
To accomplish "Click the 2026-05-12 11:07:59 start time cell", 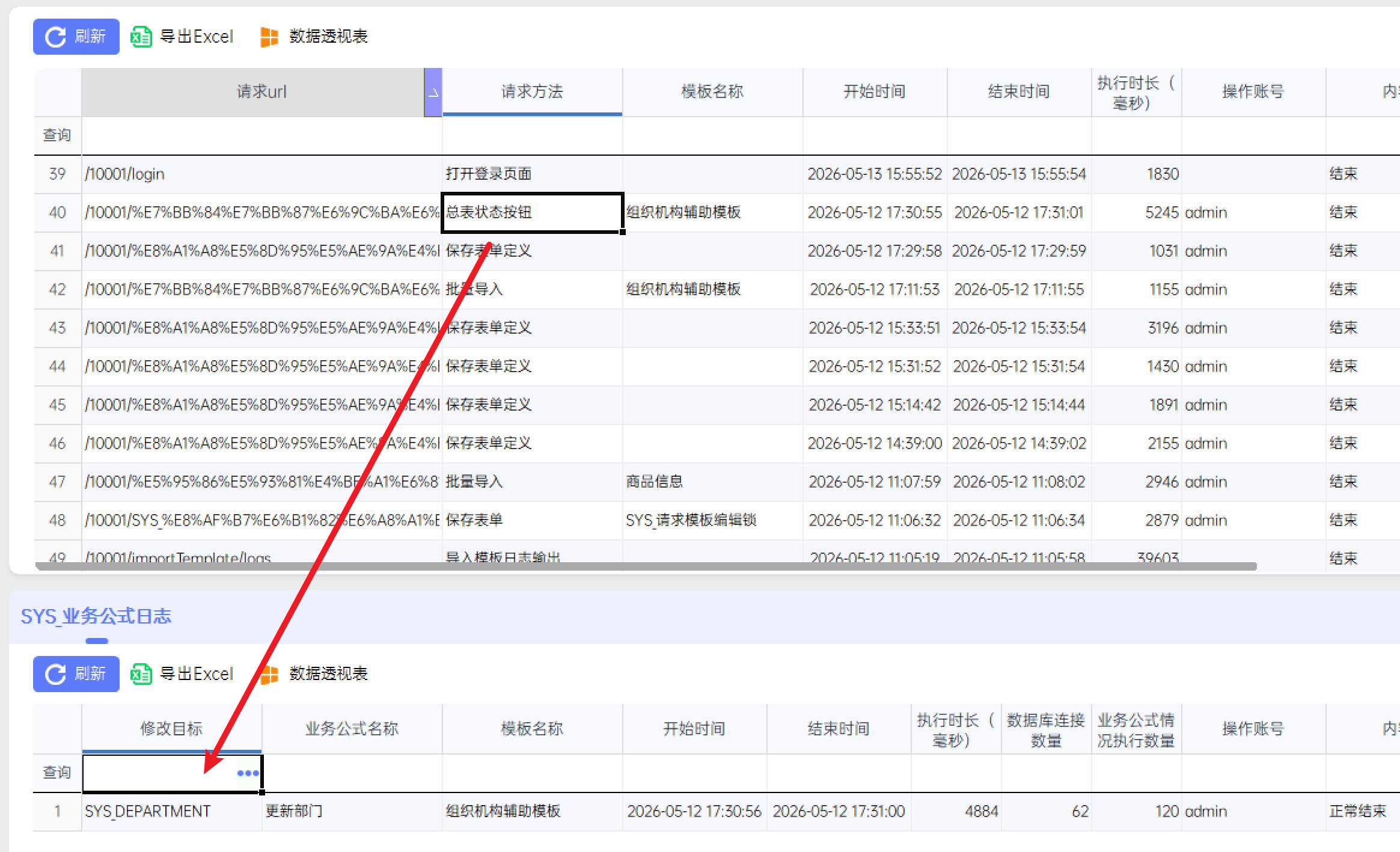I will coord(875,482).
